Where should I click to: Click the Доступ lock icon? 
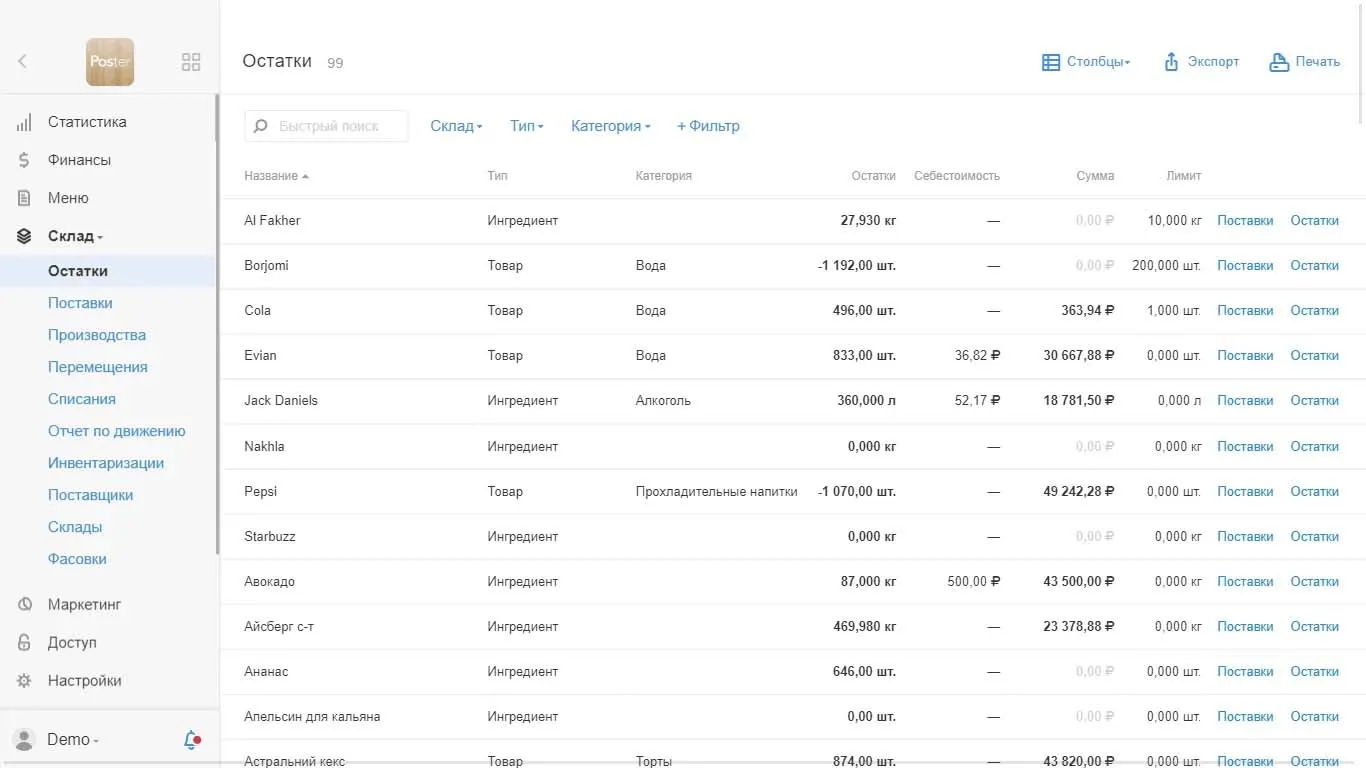[25, 642]
